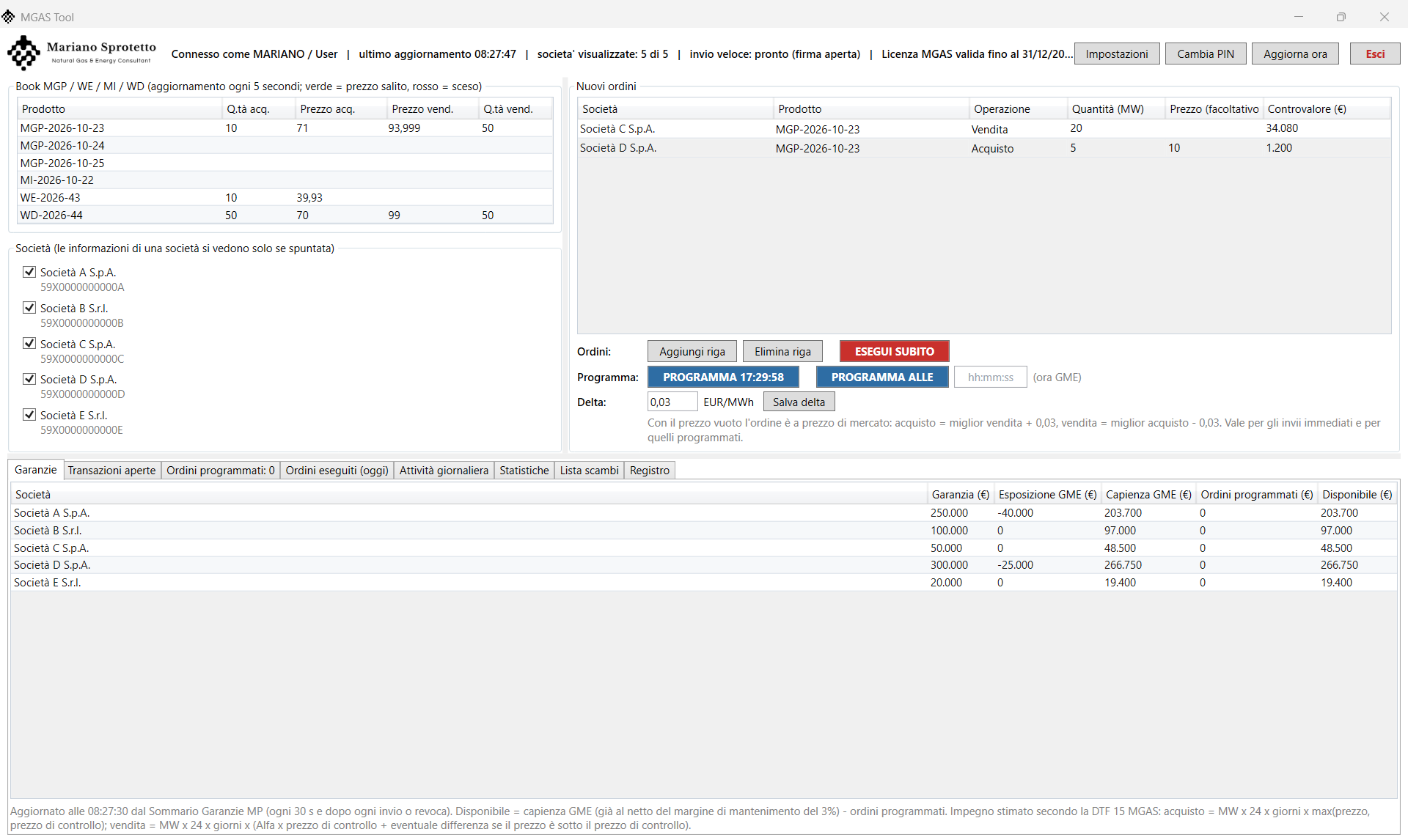1408x840 pixels.
Task: Focus the hh:mm:ss time input field
Action: pyautogui.click(x=990, y=377)
